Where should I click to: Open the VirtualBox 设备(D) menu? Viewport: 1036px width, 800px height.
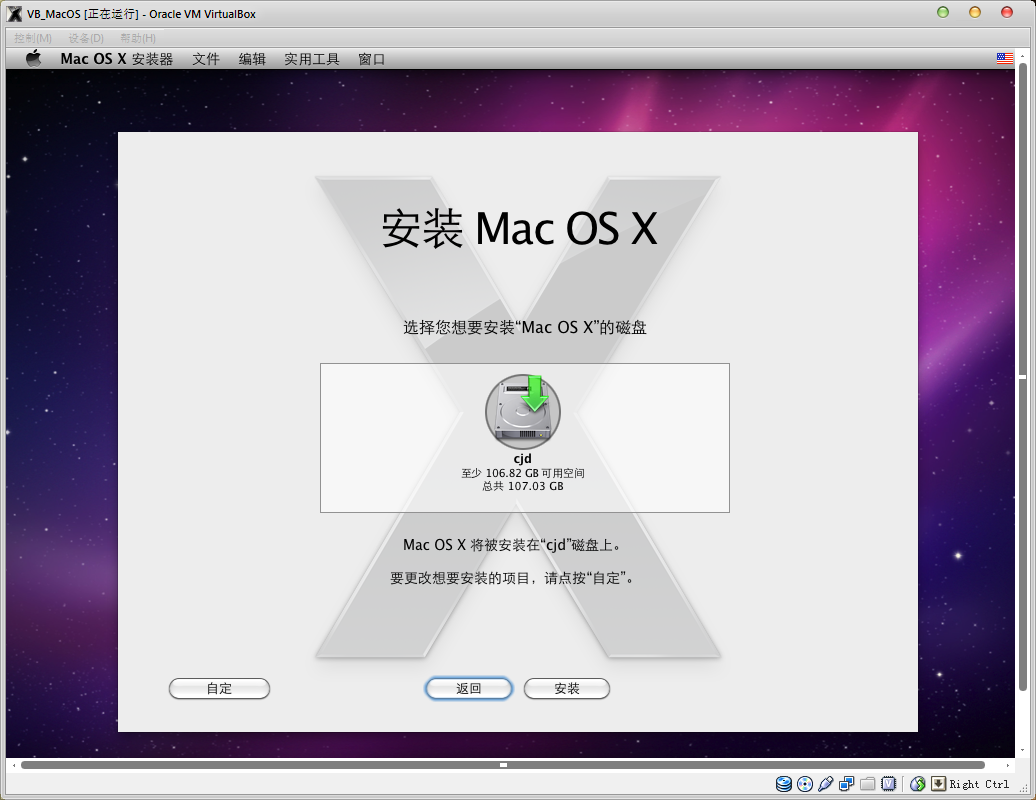[x=86, y=38]
